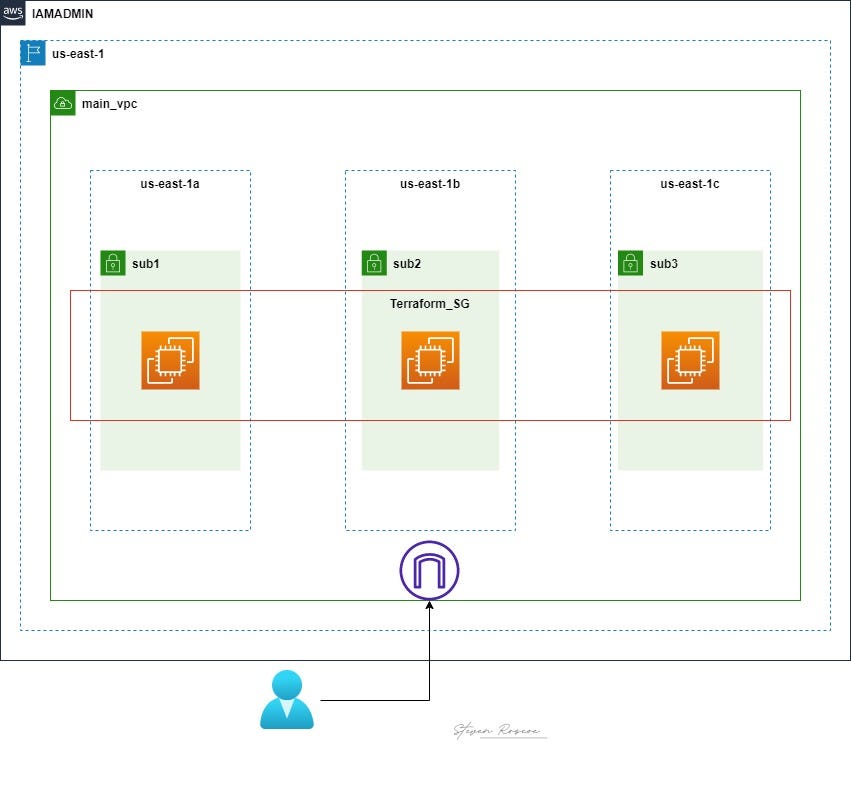Select the EC2 instance inside sub2
The width and height of the screenshot is (851, 796).
(429, 360)
